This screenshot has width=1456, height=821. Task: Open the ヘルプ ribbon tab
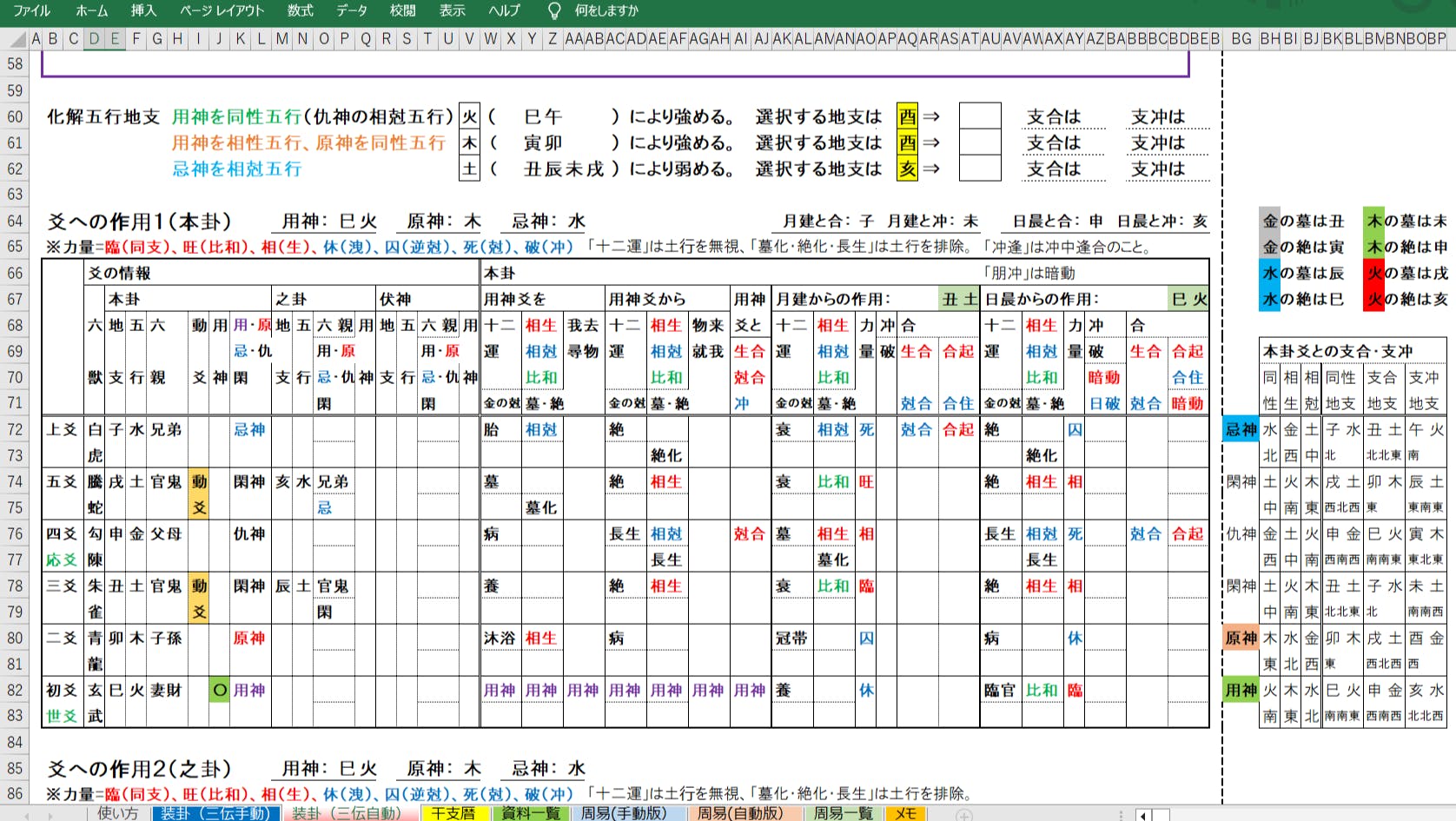tap(504, 10)
